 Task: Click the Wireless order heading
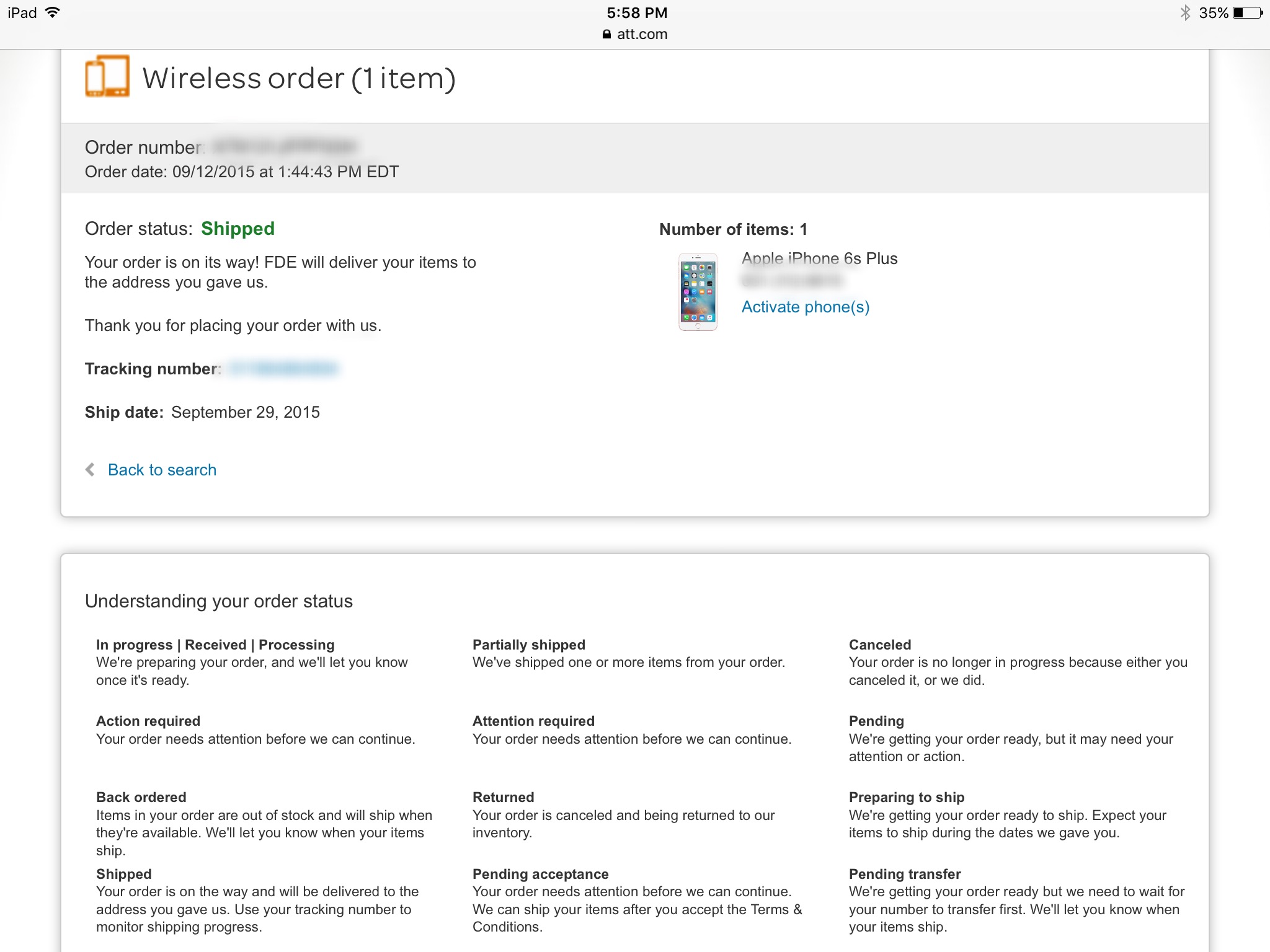tap(299, 78)
